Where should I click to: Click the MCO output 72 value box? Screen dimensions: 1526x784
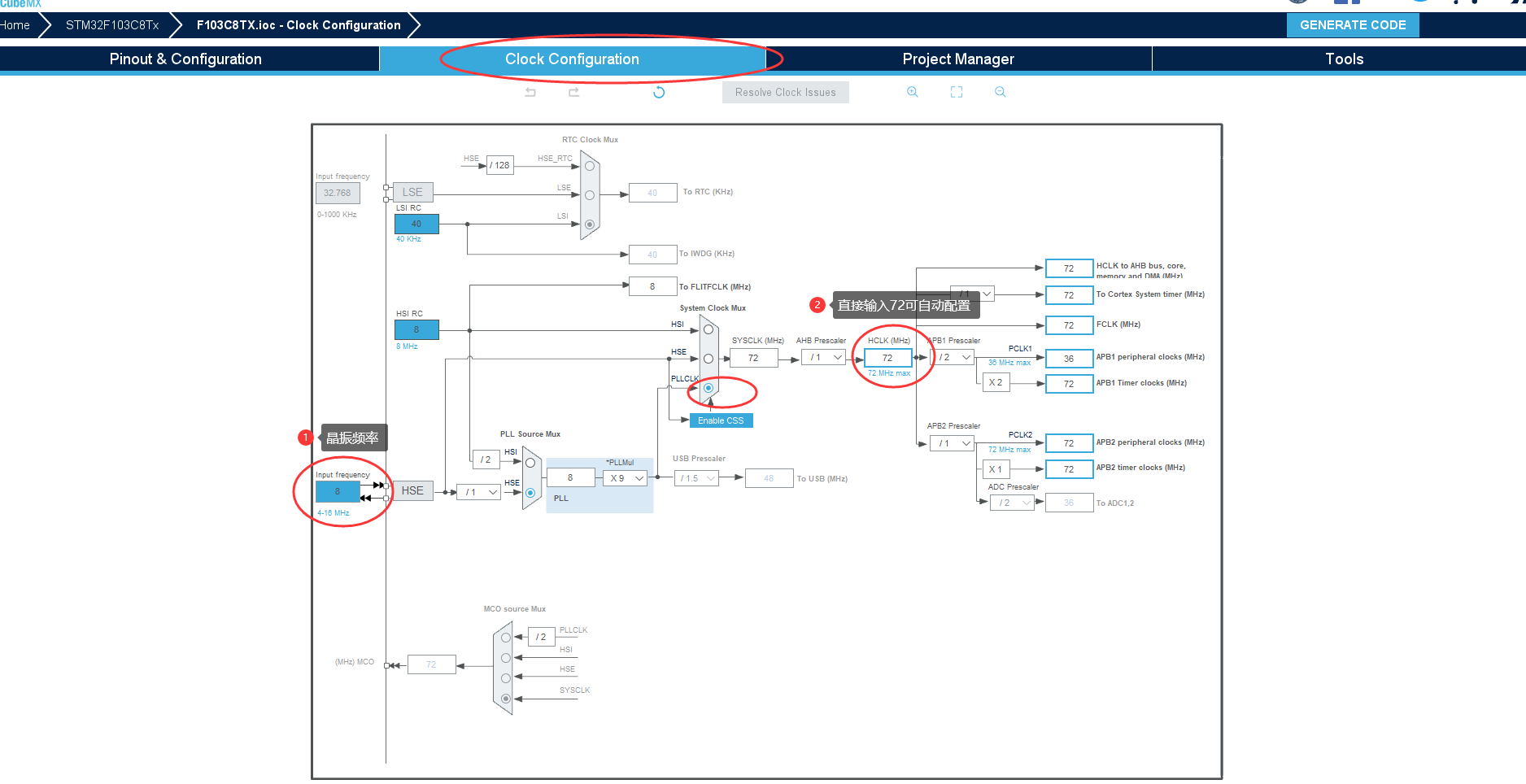[431, 664]
